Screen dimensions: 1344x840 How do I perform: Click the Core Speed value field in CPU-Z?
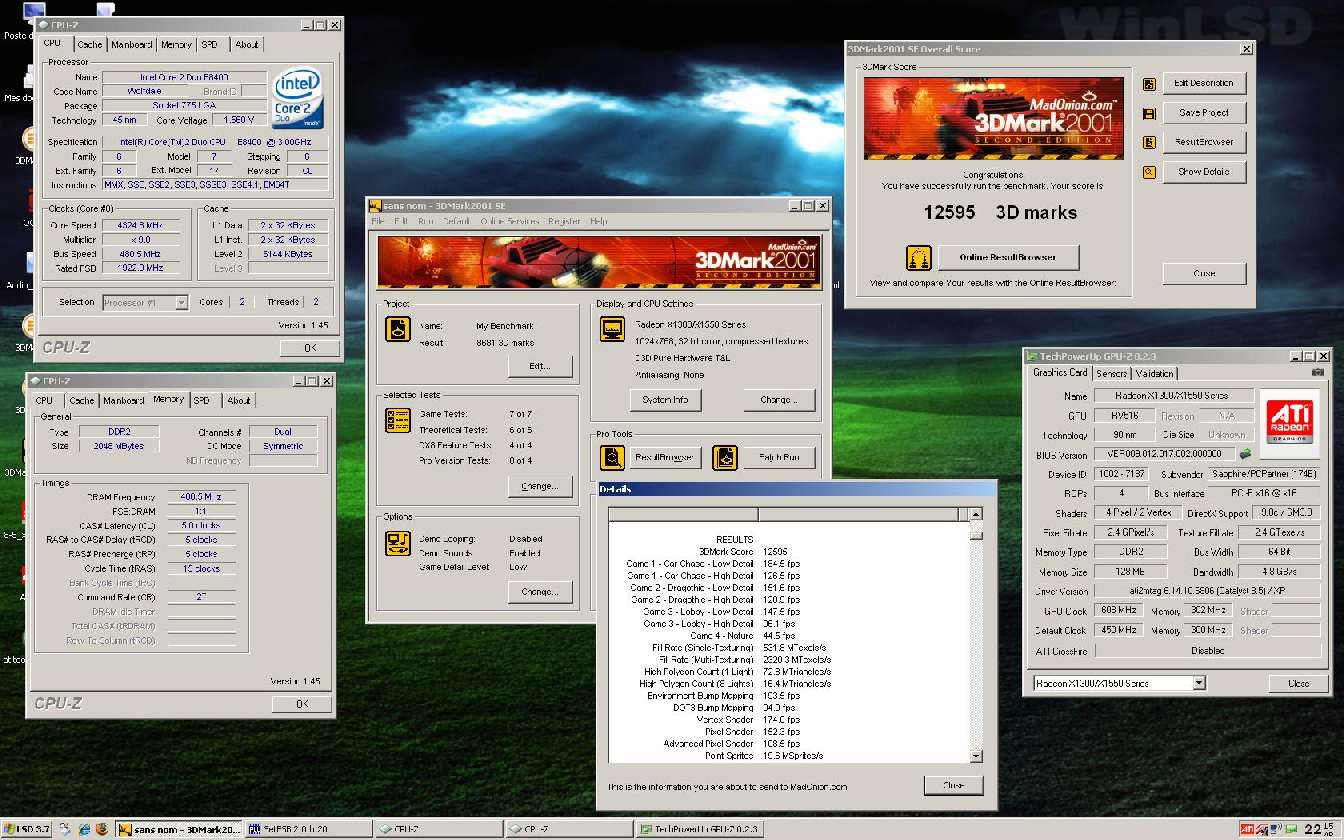pyautogui.click(x=141, y=226)
